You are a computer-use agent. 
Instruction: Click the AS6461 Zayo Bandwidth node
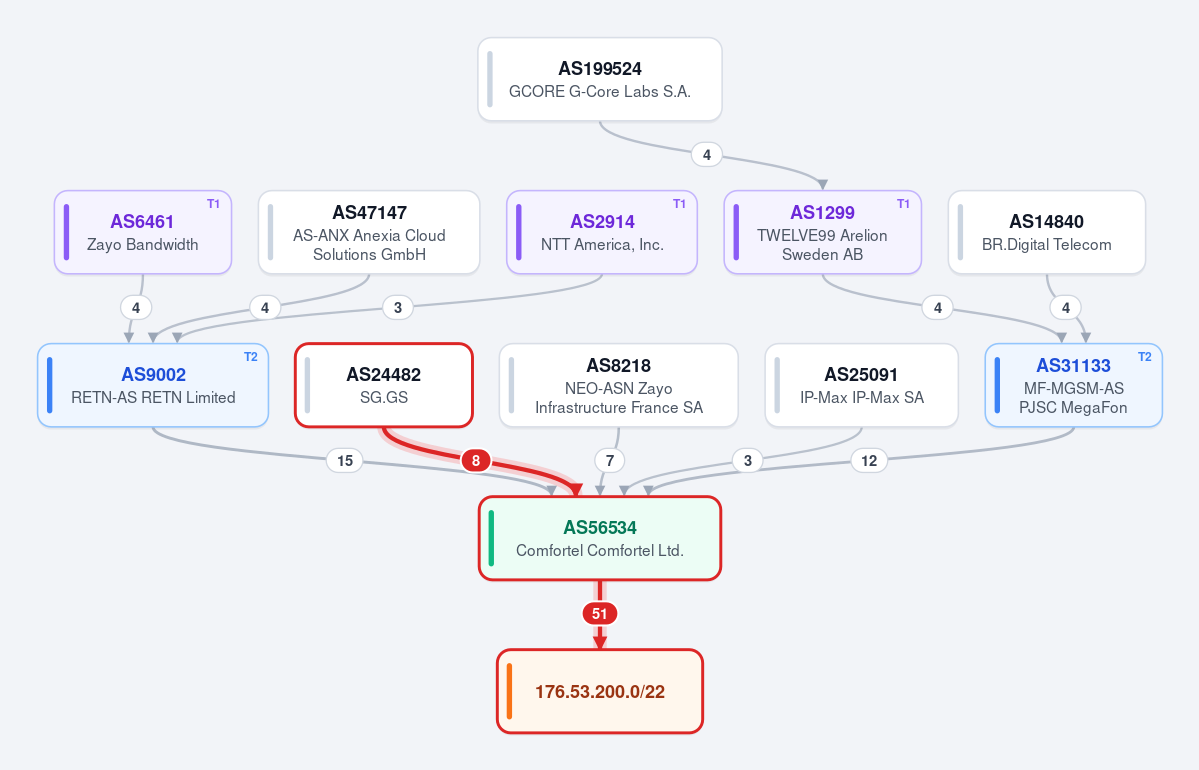coord(143,232)
